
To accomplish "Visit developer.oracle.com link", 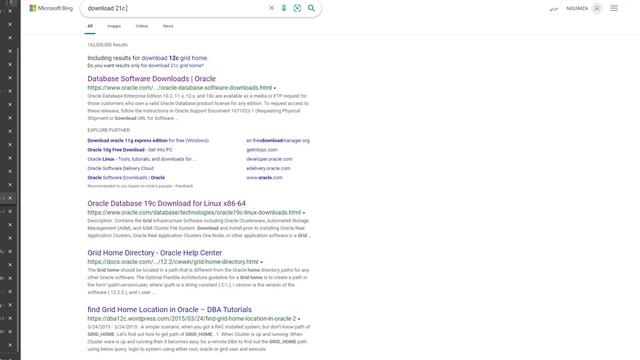I will coord(269,159).
